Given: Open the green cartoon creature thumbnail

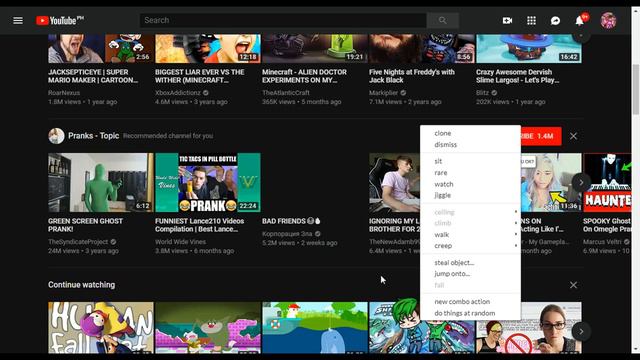Looking at the screenshot, I should (x=208, y=328).
